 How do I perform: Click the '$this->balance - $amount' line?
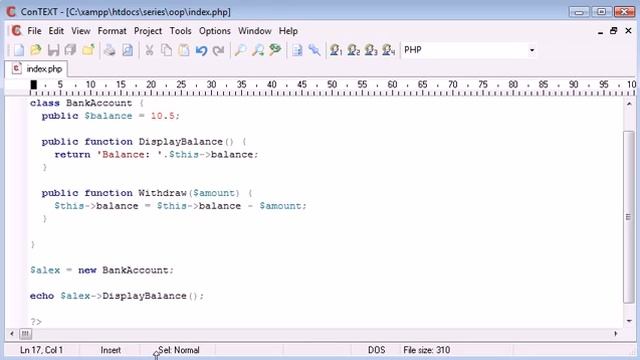pyautogui.click(x=180, y=206)
